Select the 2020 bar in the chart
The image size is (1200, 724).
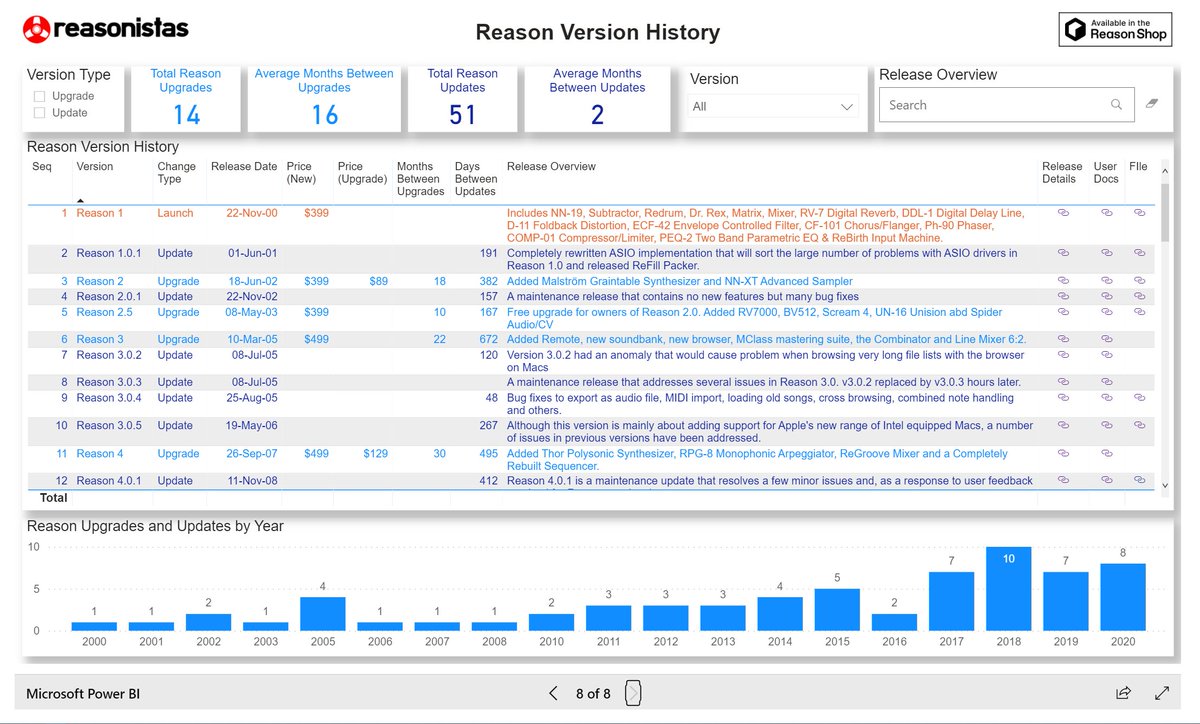1123,597
